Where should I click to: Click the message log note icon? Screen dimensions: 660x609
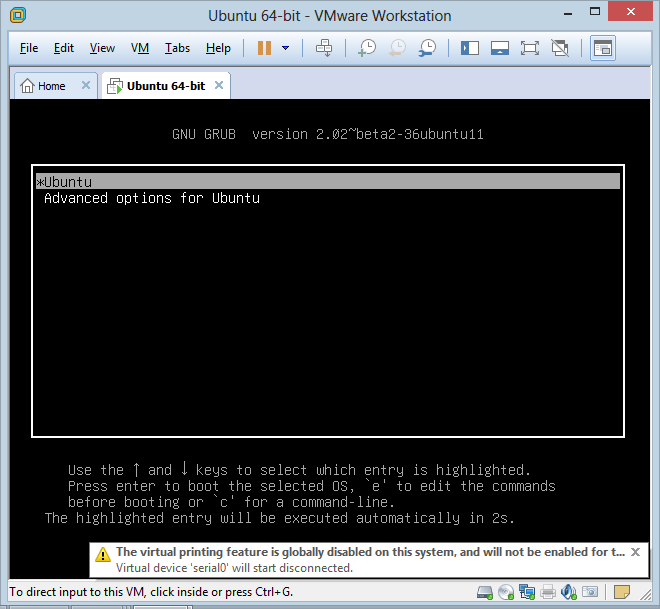point(622,592)
